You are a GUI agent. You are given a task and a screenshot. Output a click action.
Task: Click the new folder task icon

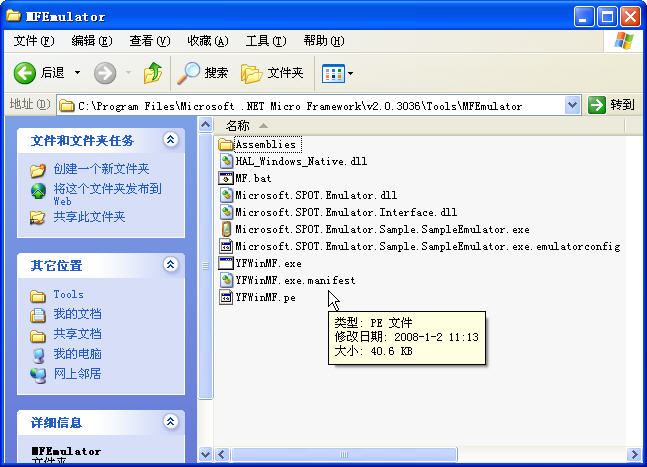point(38,170)
